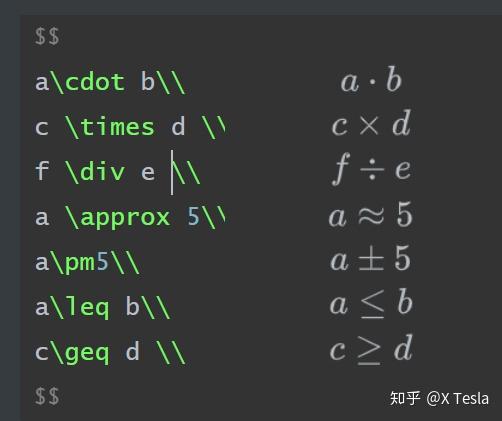502x421 pixels.
Task: Click the rendered c × d formula
Action: [x=371, y=124]
